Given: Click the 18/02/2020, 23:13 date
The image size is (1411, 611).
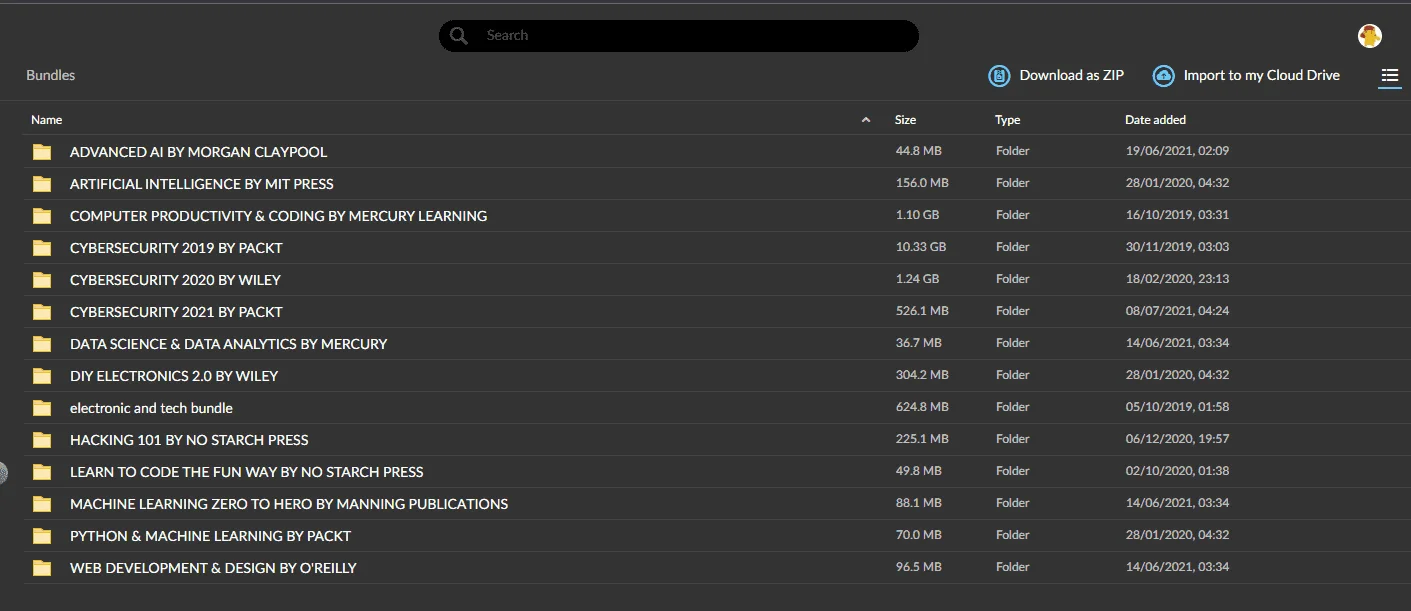Looking at the screenshot, I should coord(1177,279).
